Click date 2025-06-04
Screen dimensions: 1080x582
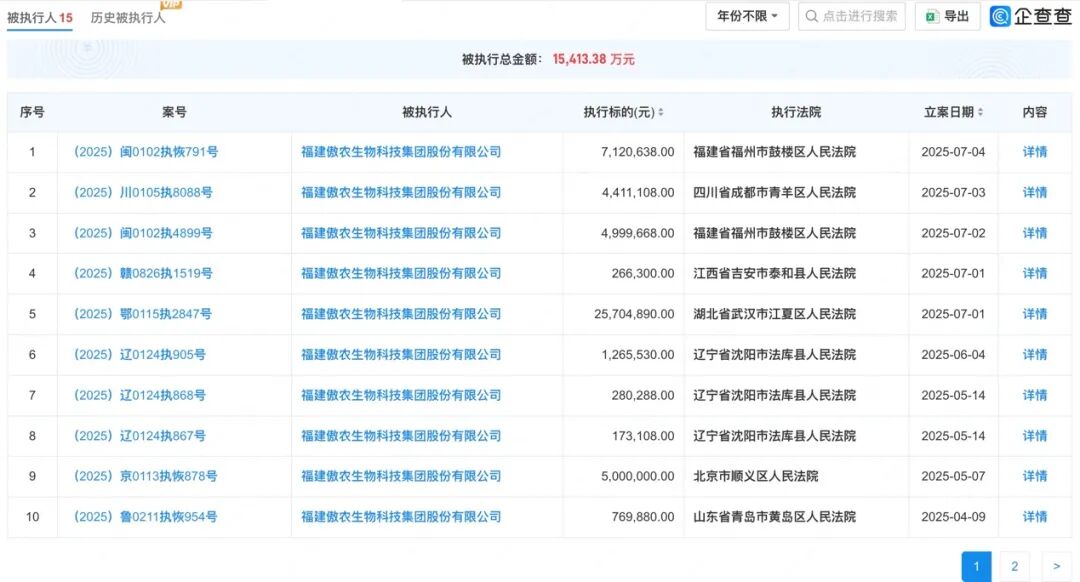point(953,355)
